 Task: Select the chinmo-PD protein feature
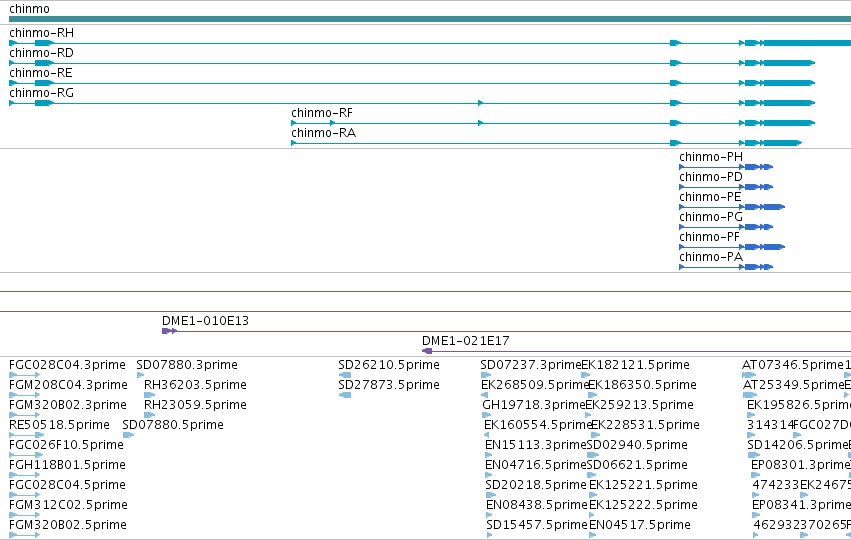coord(726,187)
